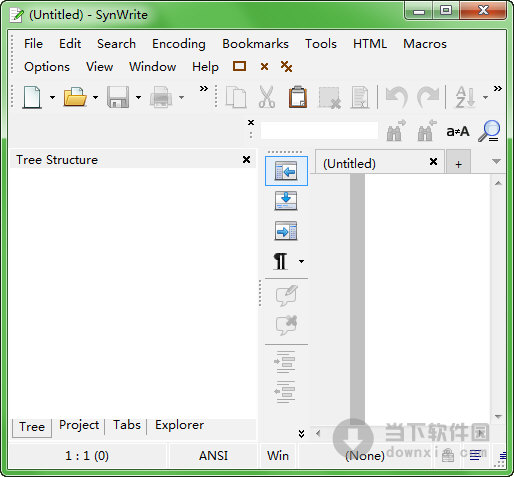Click the Select All document icon
The height and width of the screenshot is (477, 514).
click(x=360, y=97)
